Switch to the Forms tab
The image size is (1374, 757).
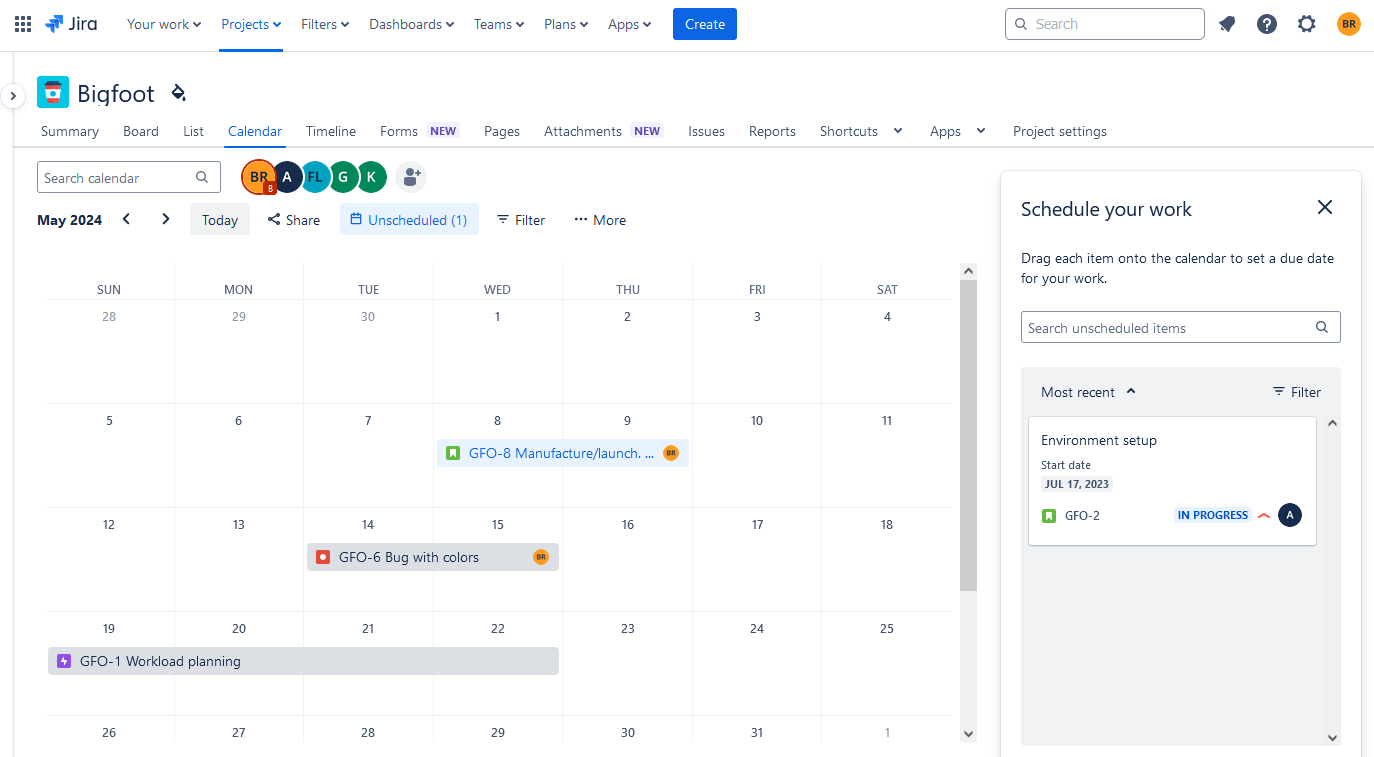(399, 131)
